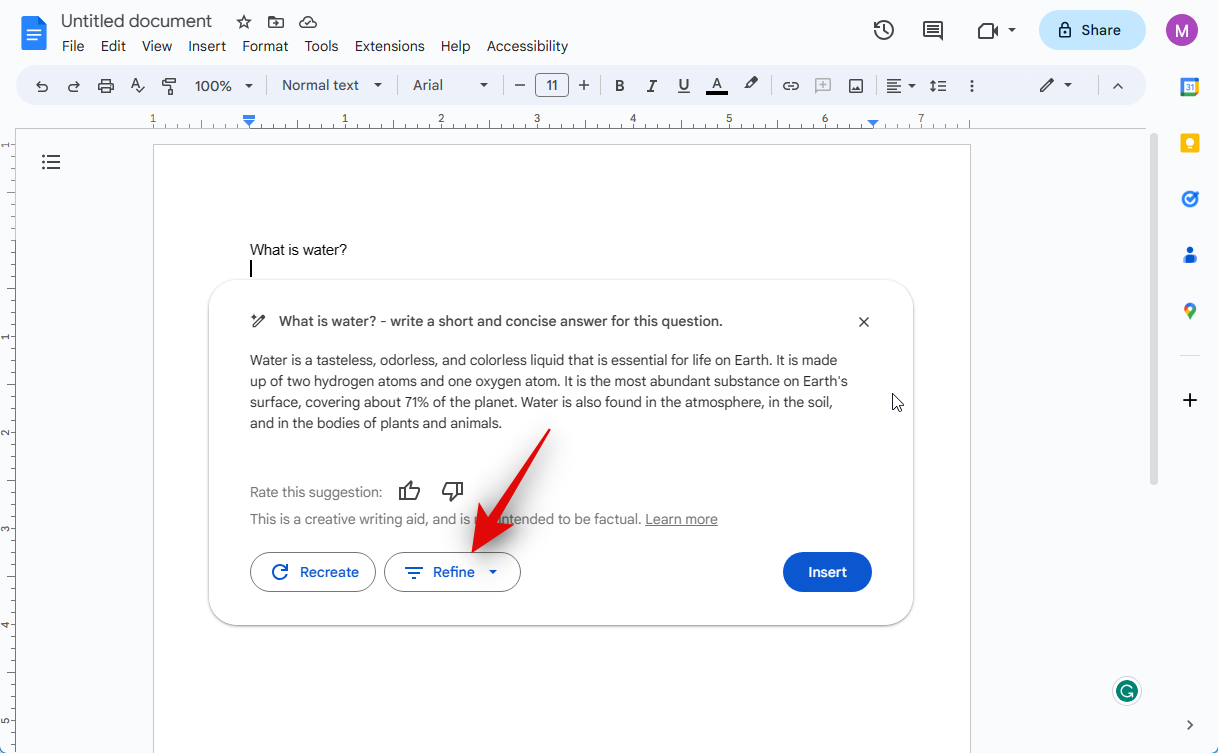Open the Normal text style dropdown
The image size is (1218, 753).
pyautogui.click(x=332, y=86)
